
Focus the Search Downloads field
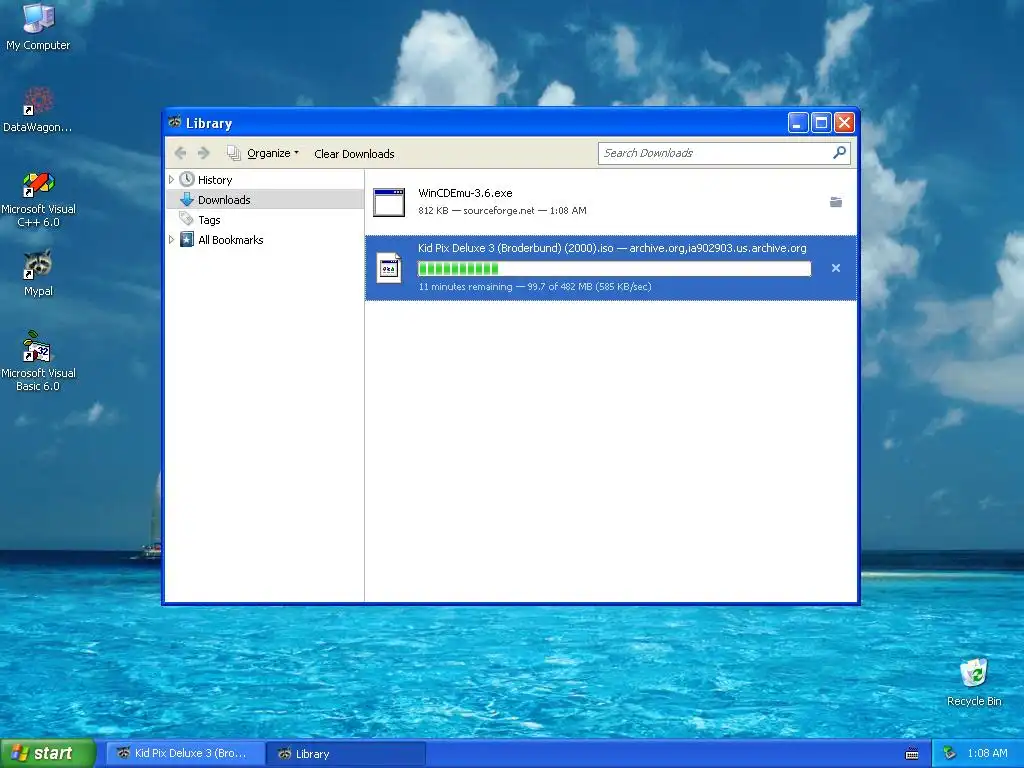click(724, 153)
